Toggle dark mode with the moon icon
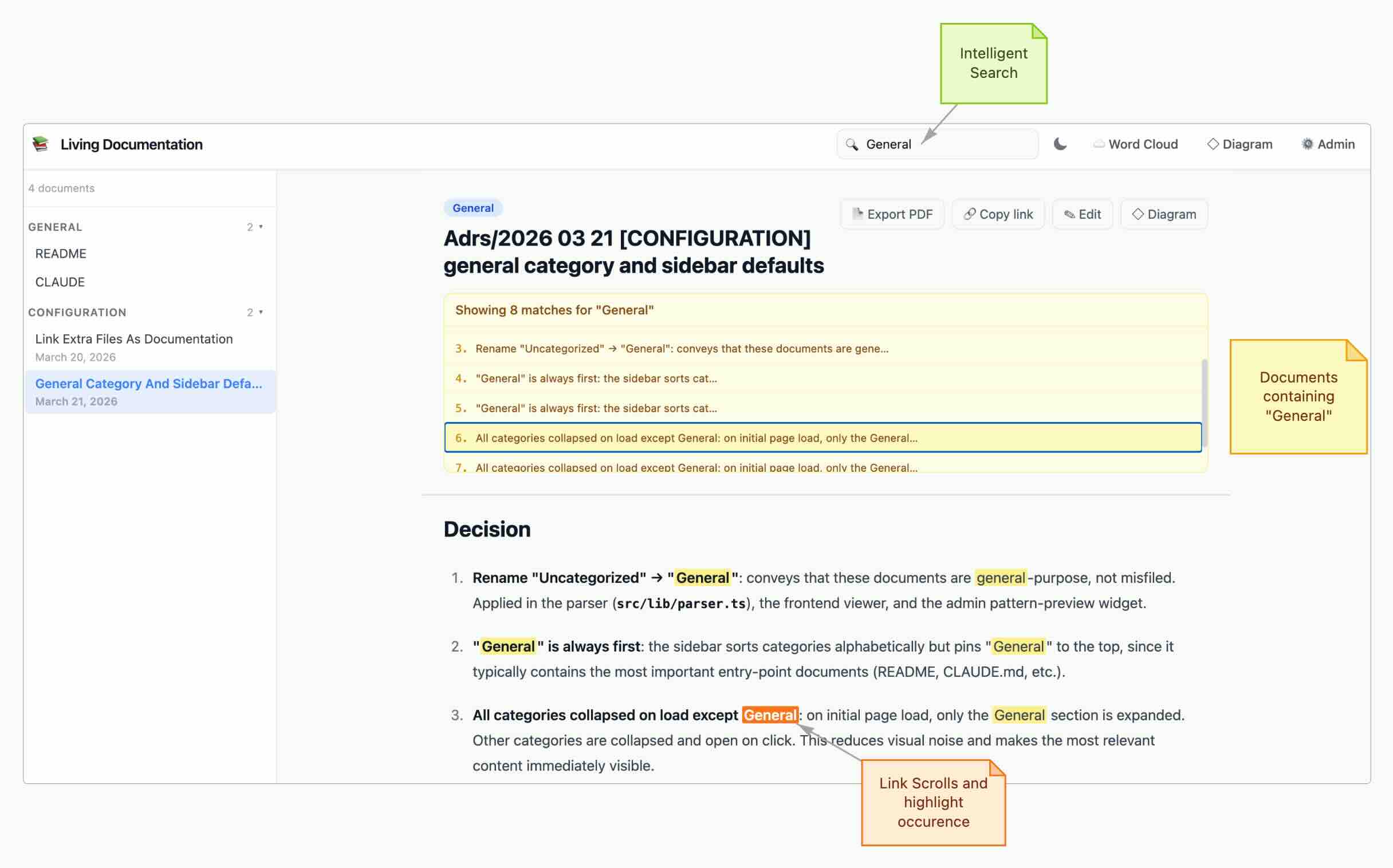The image size is (1393, 868). click(x=1060, y=144)
